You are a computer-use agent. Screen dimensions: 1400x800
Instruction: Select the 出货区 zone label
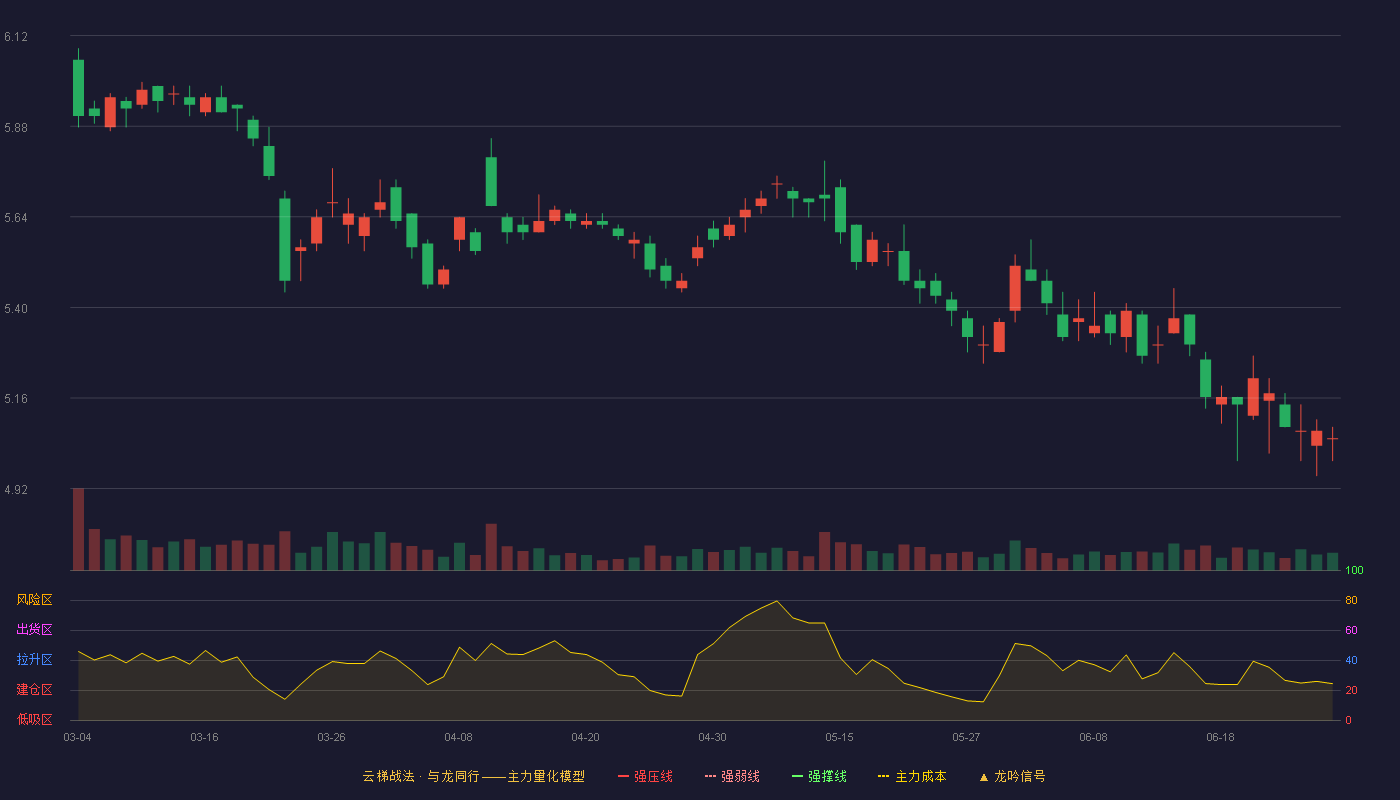(x=34, y=630)
